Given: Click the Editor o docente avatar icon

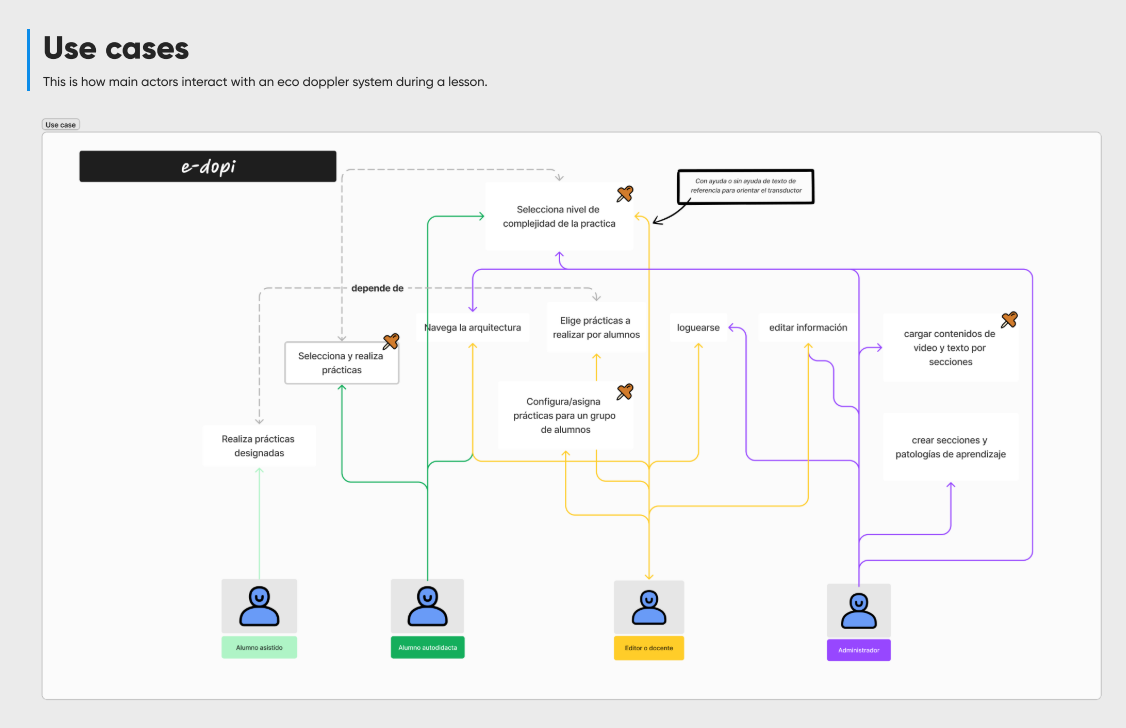Looking at the screenshot, I should click(649, 607).
